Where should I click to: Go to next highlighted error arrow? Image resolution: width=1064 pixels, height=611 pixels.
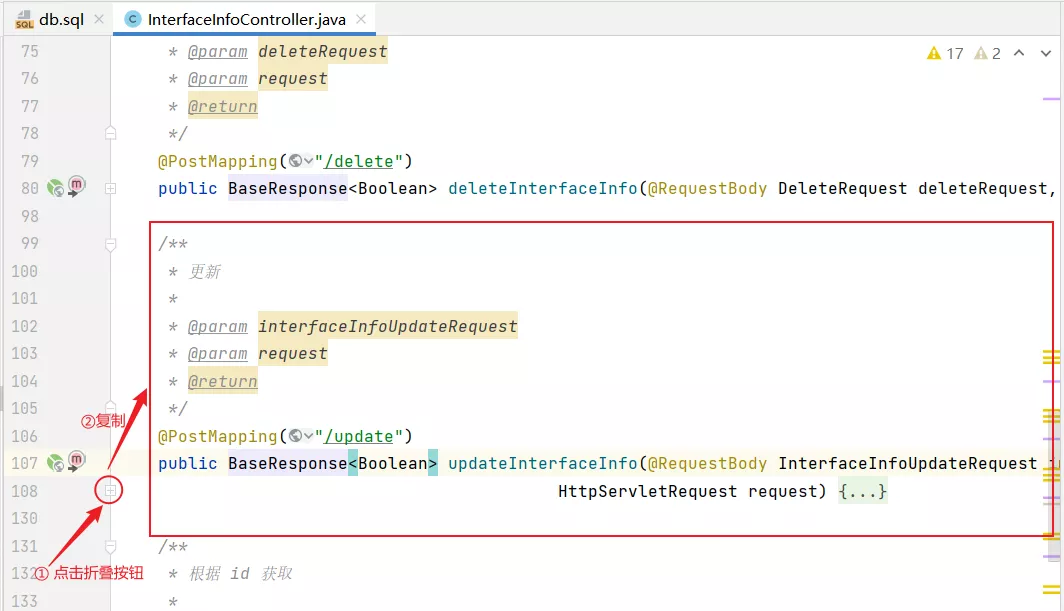(x=1046, y=53)
